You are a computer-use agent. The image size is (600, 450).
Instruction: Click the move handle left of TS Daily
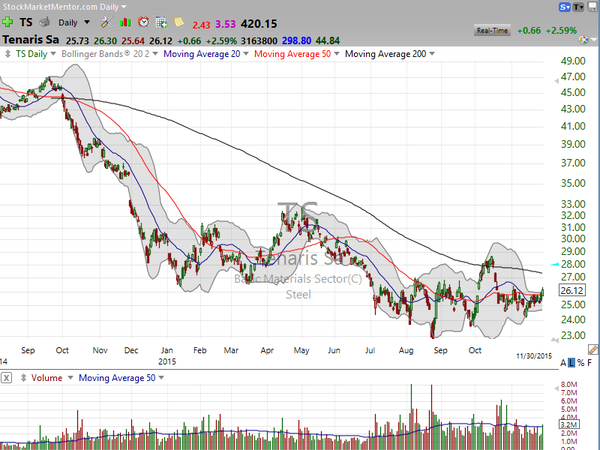point(7,54)
